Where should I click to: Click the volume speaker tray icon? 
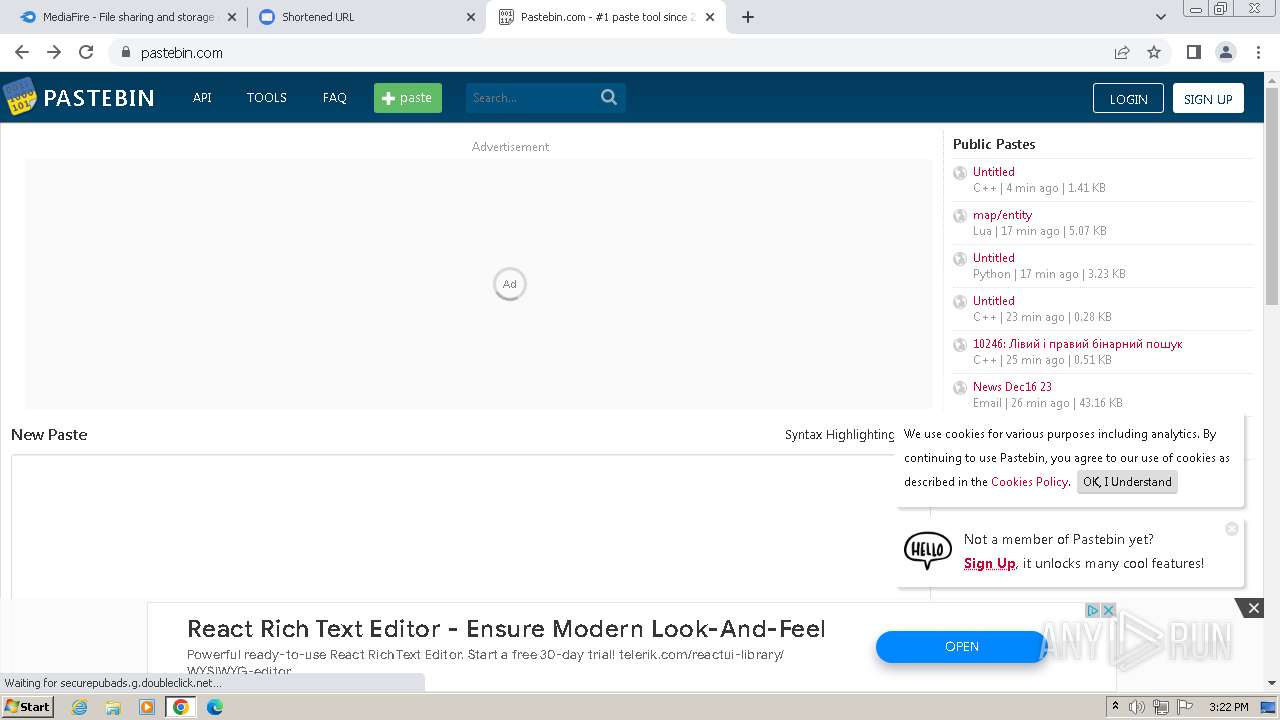click(1136, 707)
